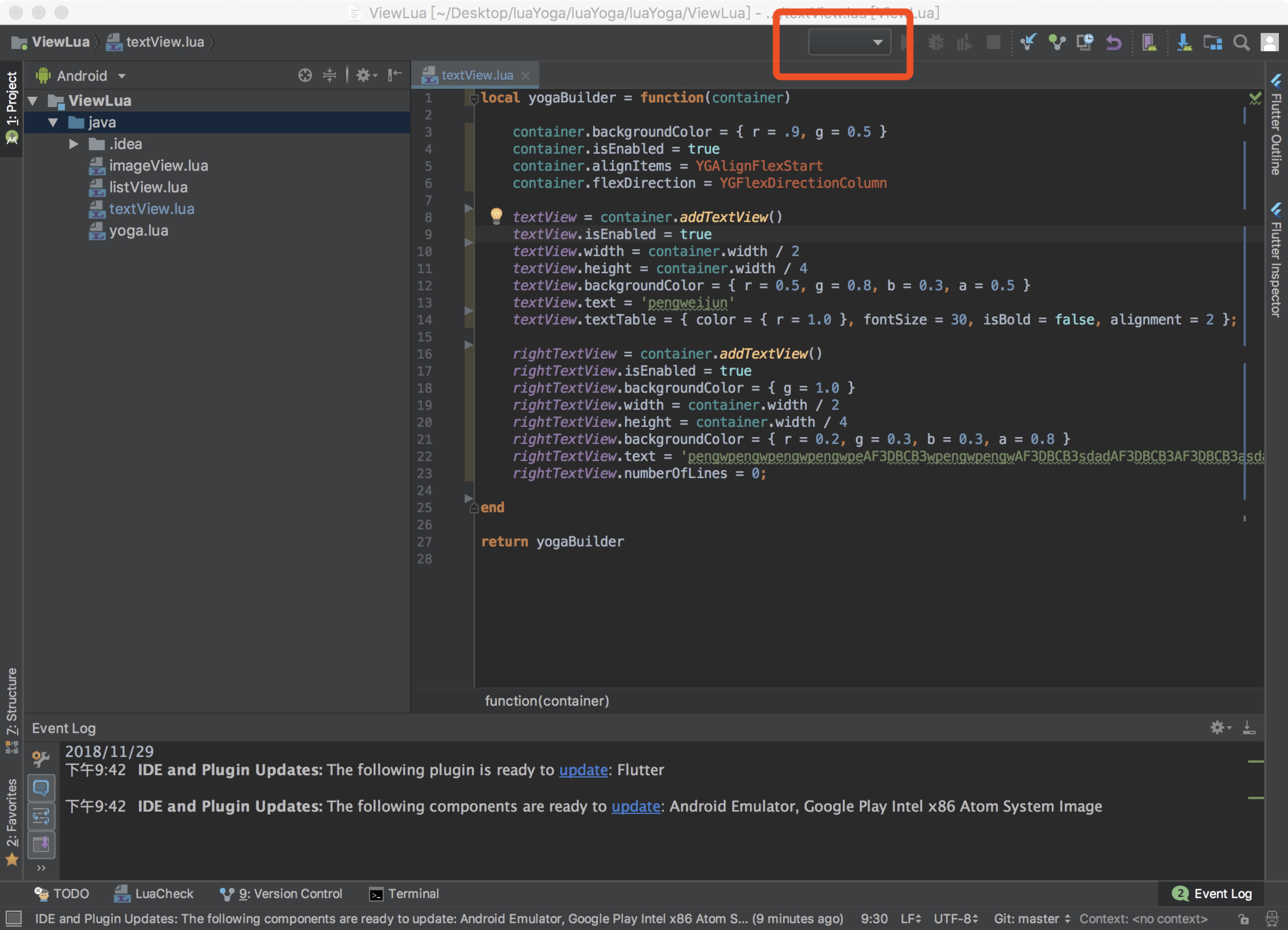Open yoga.lua in the project tree
This screenshot has width=1288, height=930.
click(x=138, y=231)
